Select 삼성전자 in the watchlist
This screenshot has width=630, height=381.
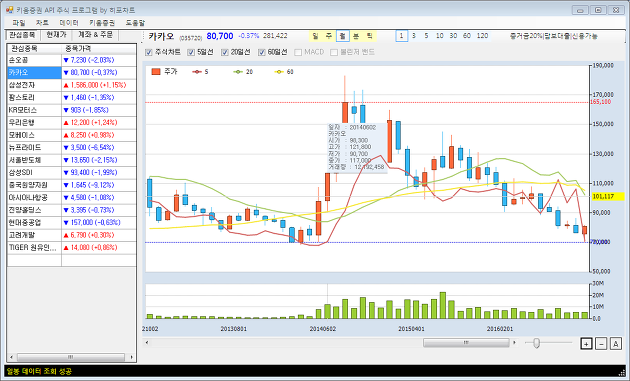click(35, 85)
